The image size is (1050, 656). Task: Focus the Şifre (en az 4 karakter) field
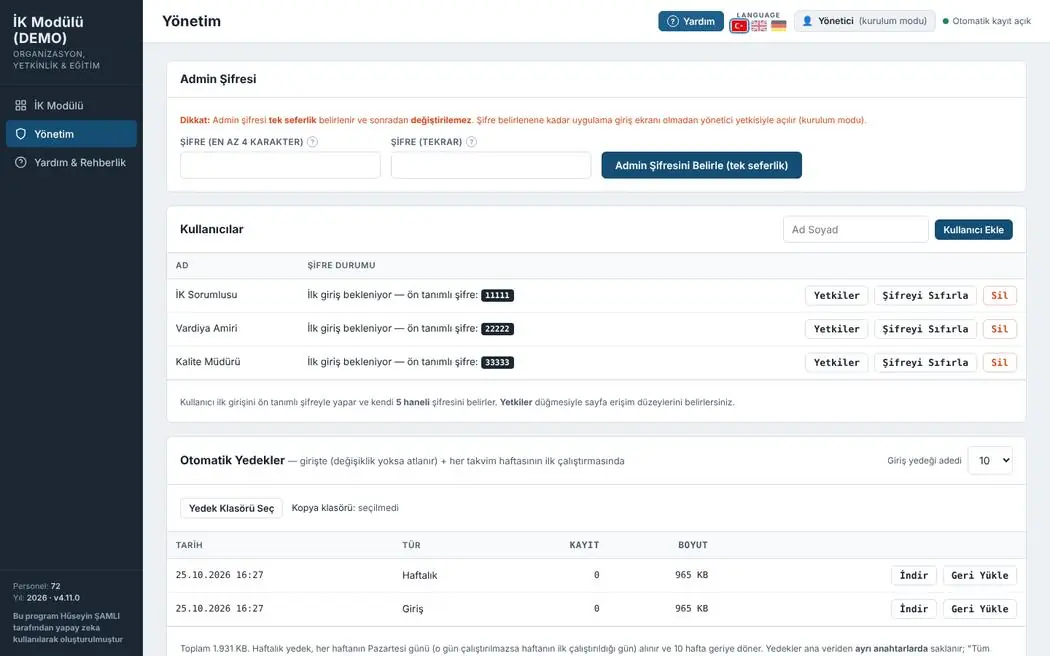(280, 165)
